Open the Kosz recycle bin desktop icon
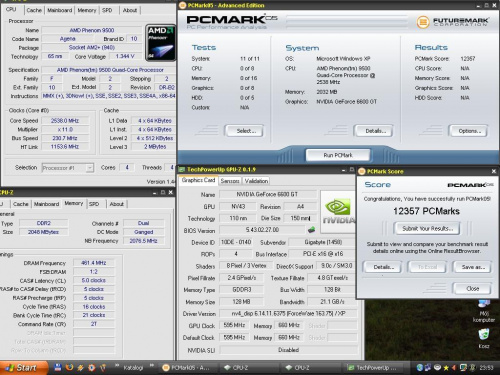This screenshot has height=375, width=500. tap(484, 338)
